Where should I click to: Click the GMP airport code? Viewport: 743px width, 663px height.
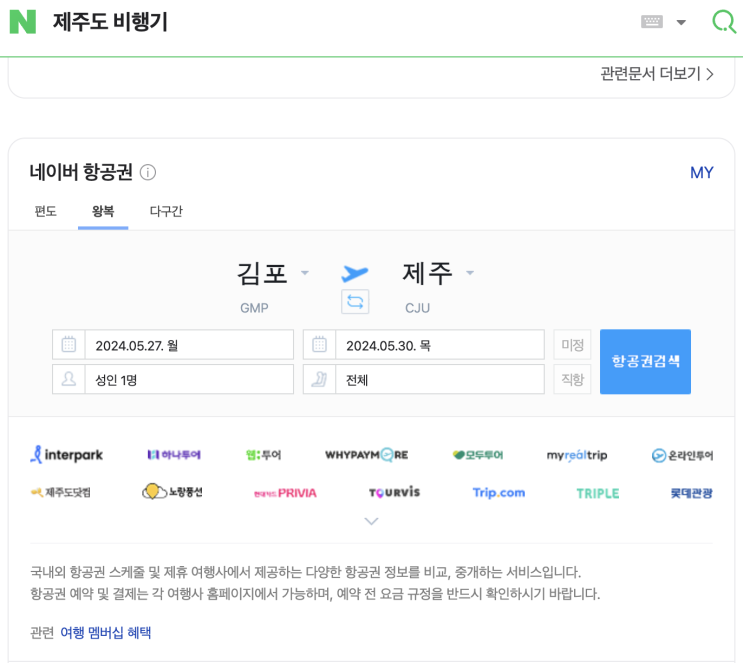pyautogui.click(x=254, y=308)
